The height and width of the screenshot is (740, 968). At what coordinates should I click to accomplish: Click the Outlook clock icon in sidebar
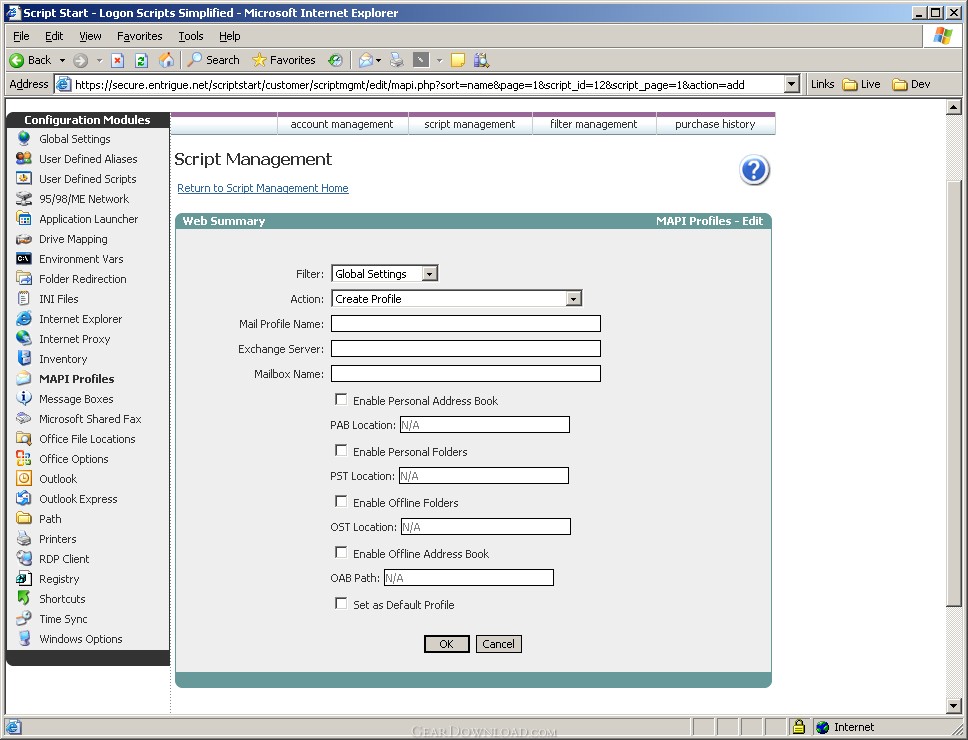coord(23,478)
